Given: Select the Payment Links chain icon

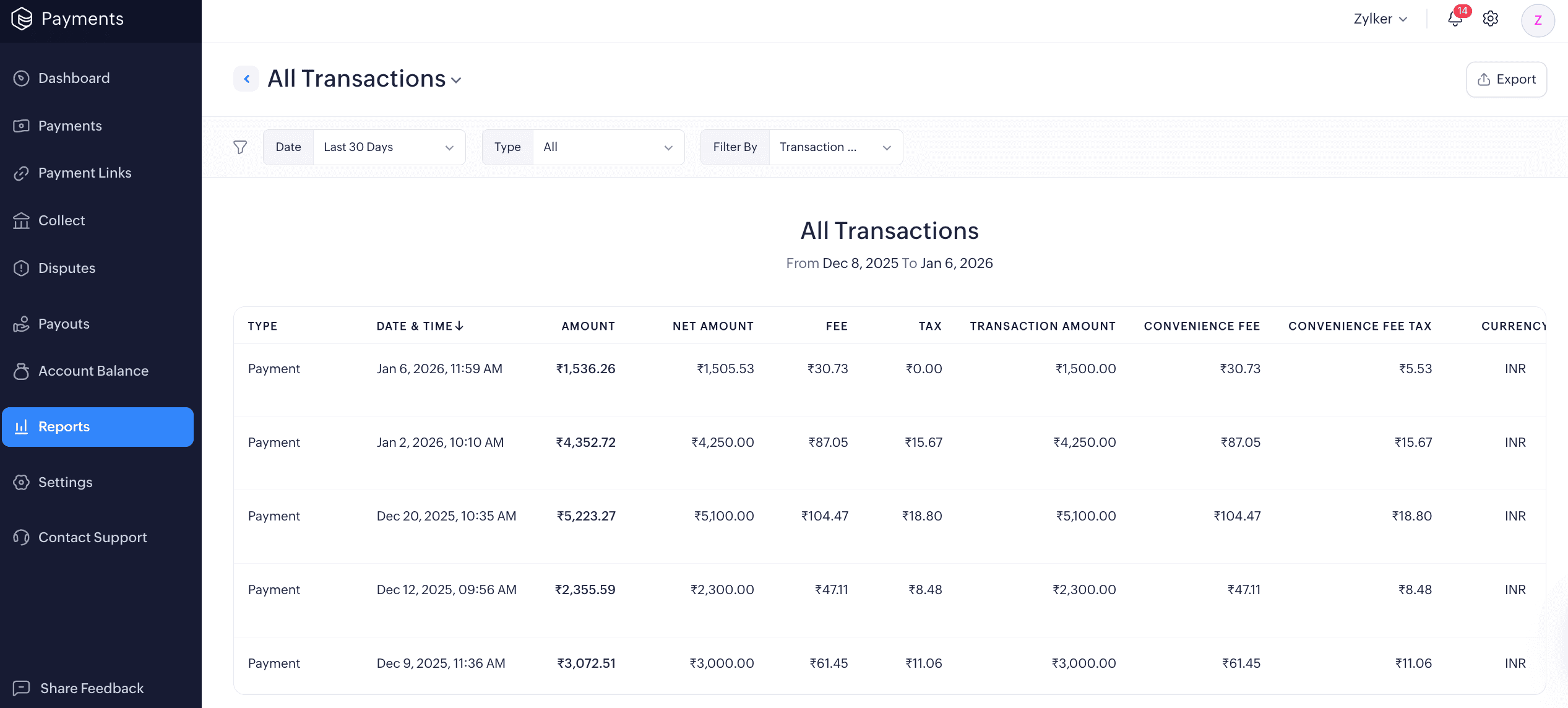Looking at the screenshot, I should tap(22, 173).
